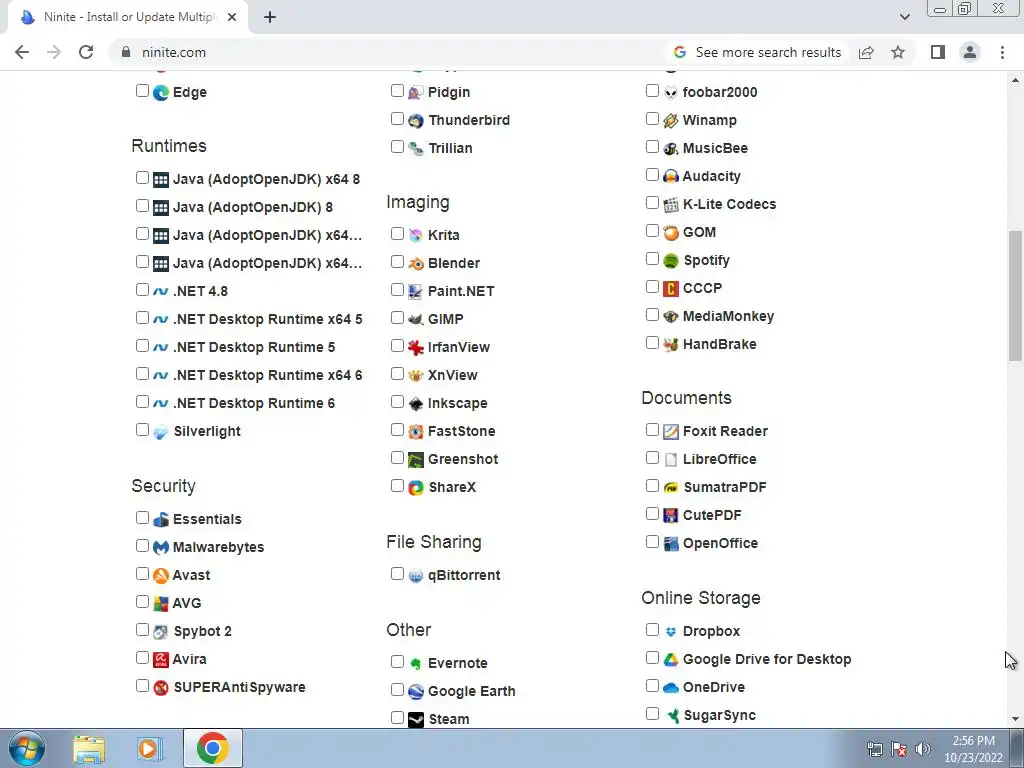Click the Steam icon
This screenshot has width=1024, height=768.
(x=415, y=719)
